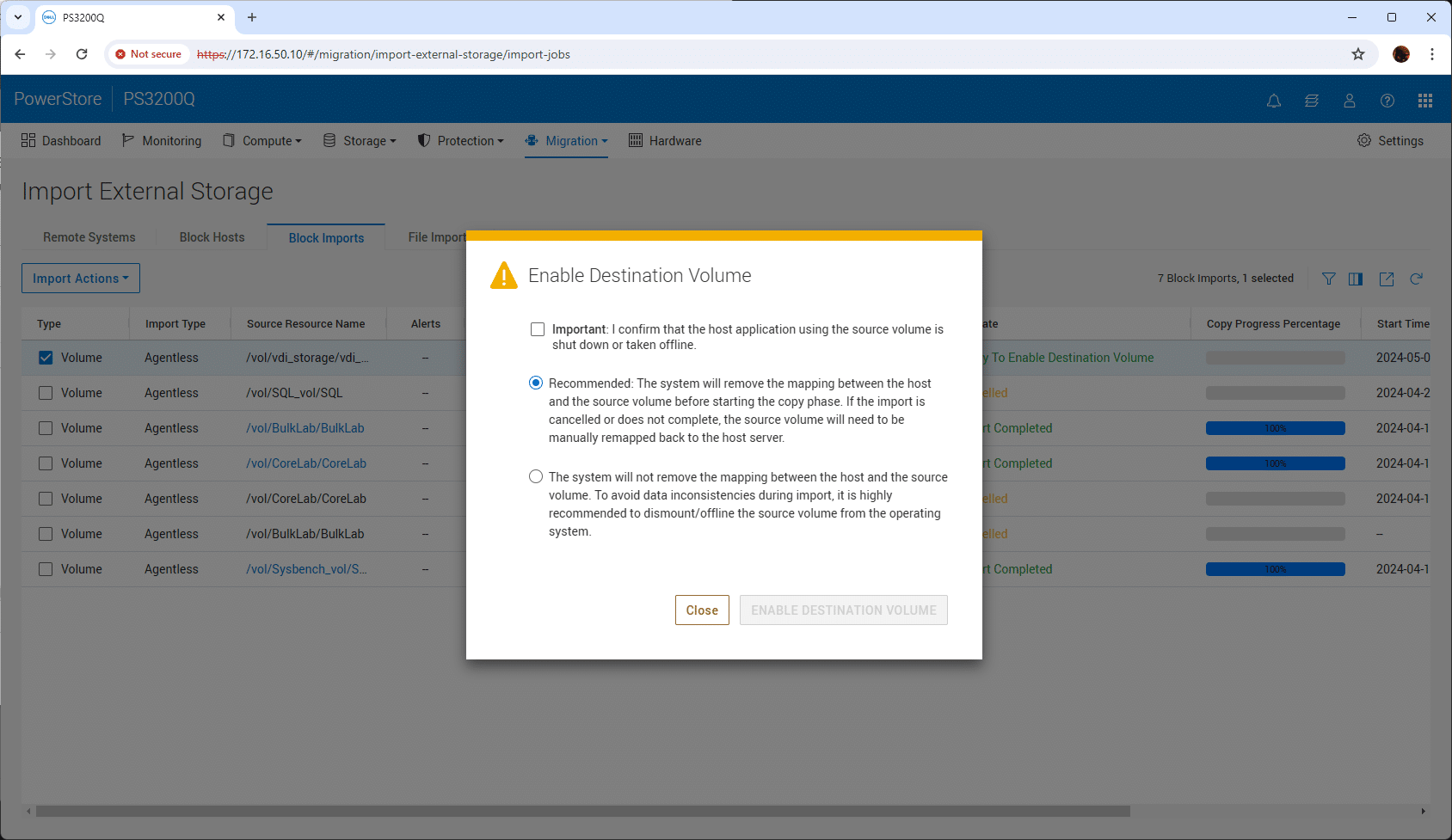Open the help question mark icon
Viewport: 1452px width, 840px height.
(1387, 101)
